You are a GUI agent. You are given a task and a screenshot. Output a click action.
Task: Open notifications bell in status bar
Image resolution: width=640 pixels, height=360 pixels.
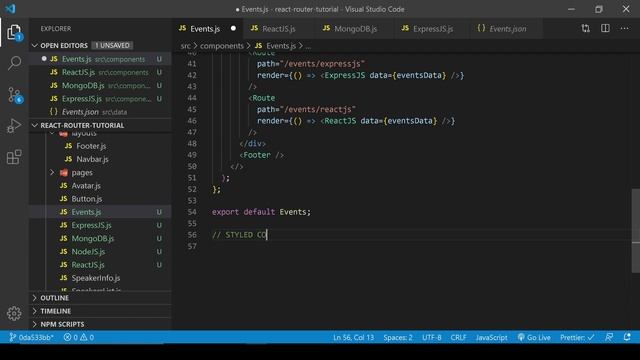(x=627, y=337)
